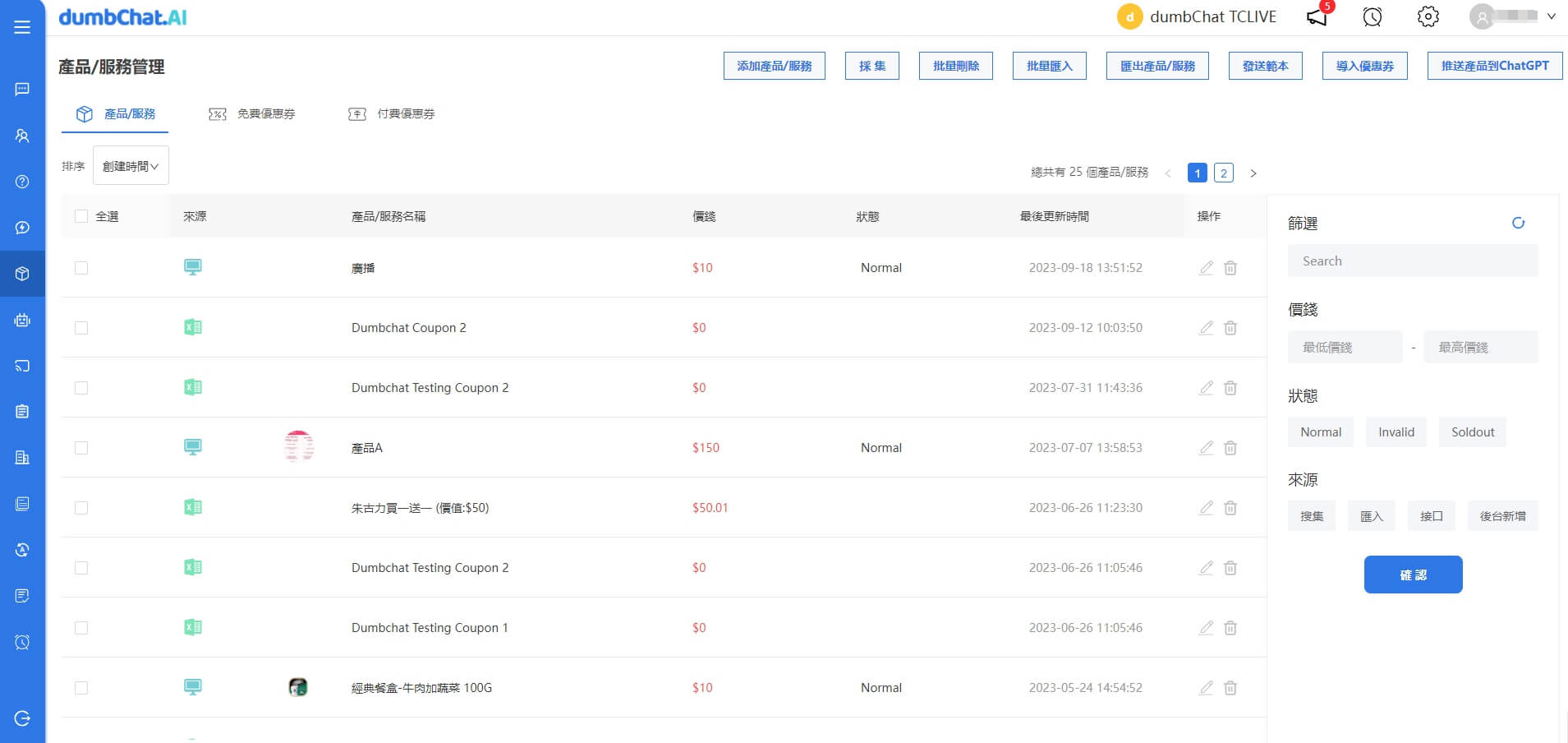Click the filter refresh icon

[x=1518, y=223]
